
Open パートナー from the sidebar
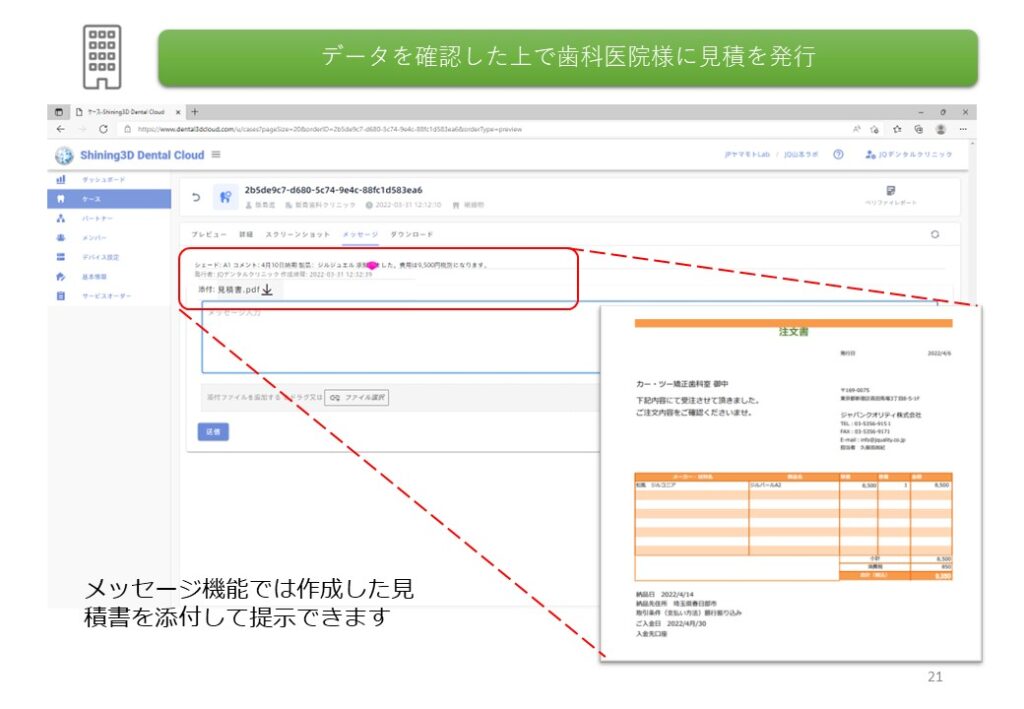click(x=99, y=218)
